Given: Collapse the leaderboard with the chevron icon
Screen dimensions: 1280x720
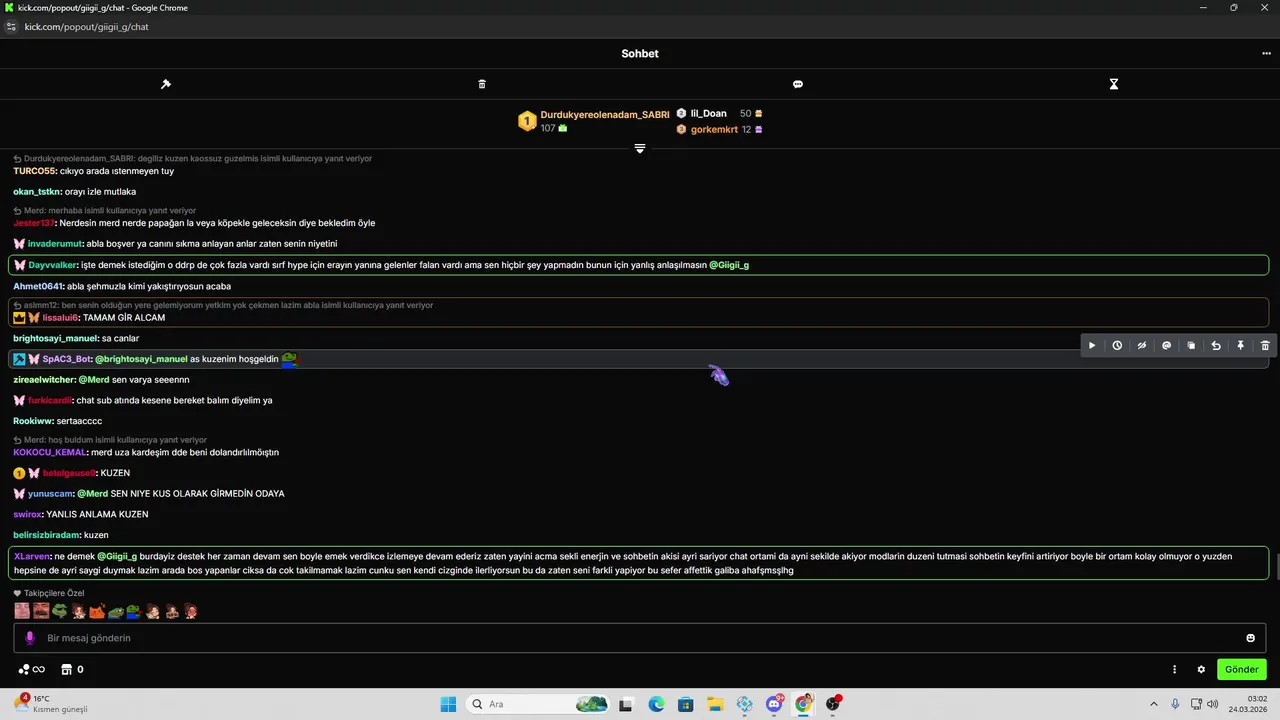Looking at the screenshot, I should click(640, 148).
